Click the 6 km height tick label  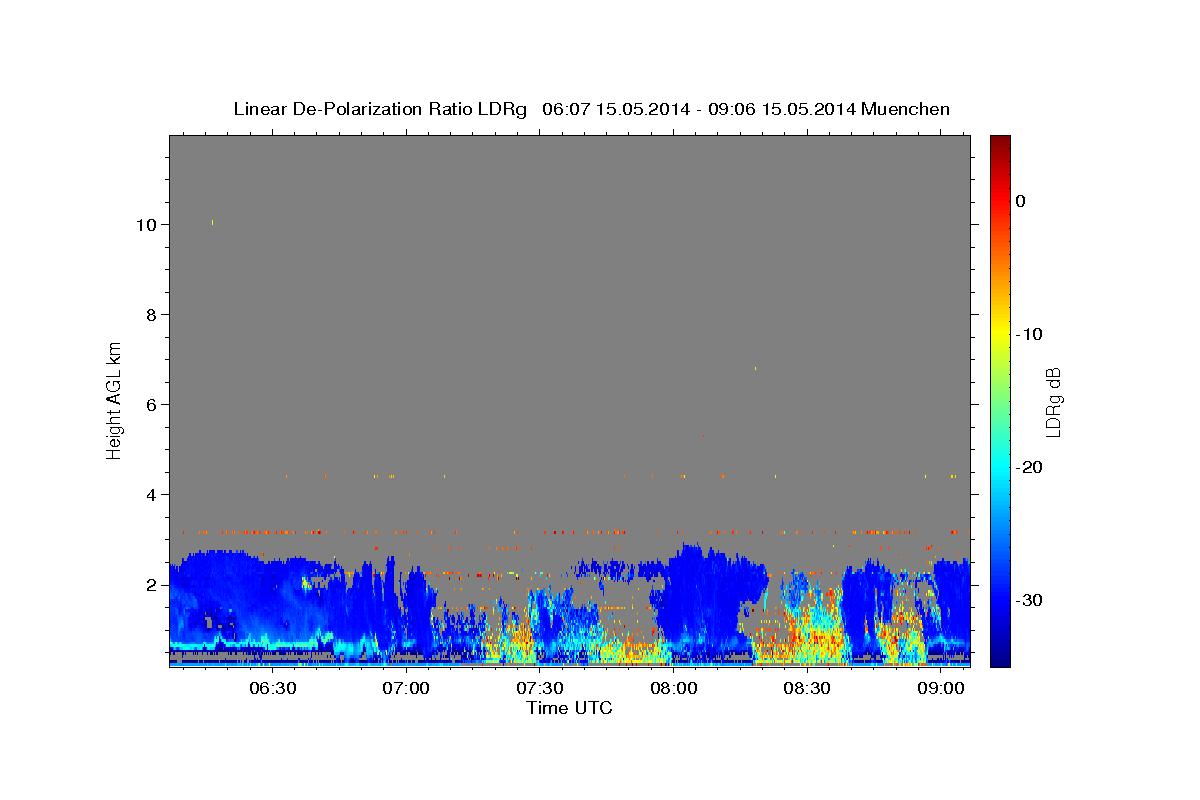(151, 405)
